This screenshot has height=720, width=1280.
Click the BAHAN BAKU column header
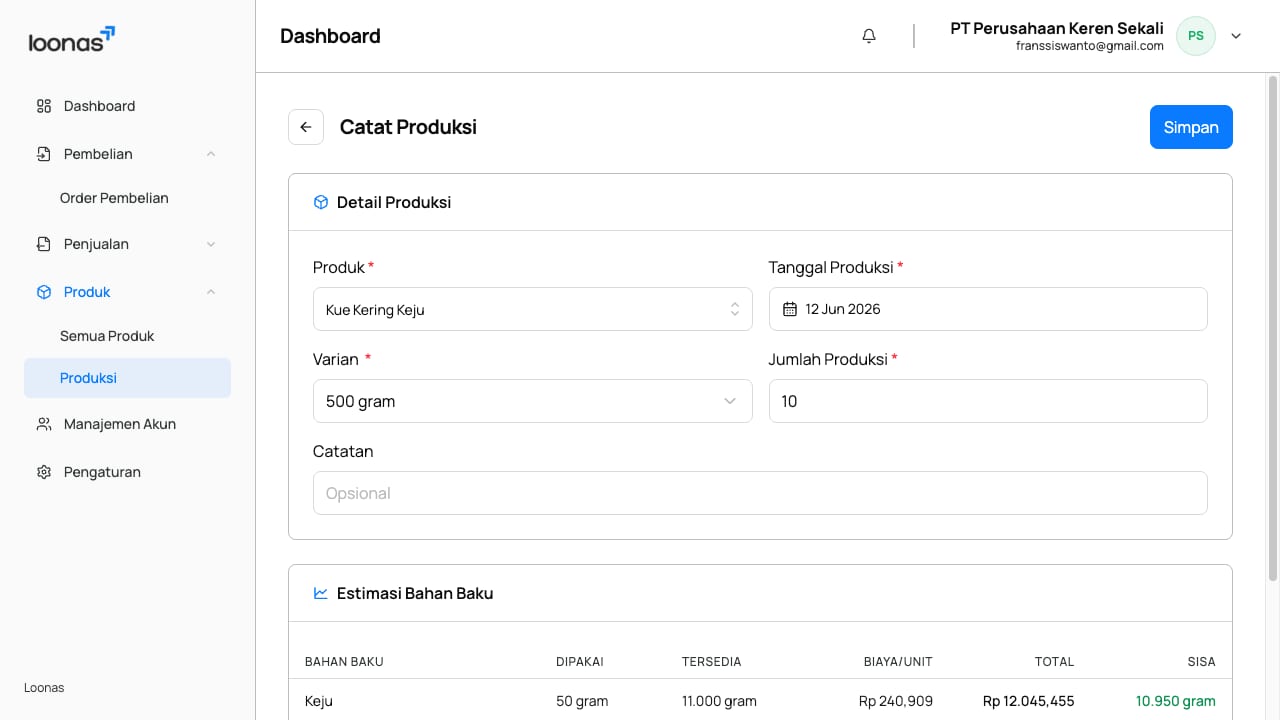pyautogui.click(x=344, y=662)
